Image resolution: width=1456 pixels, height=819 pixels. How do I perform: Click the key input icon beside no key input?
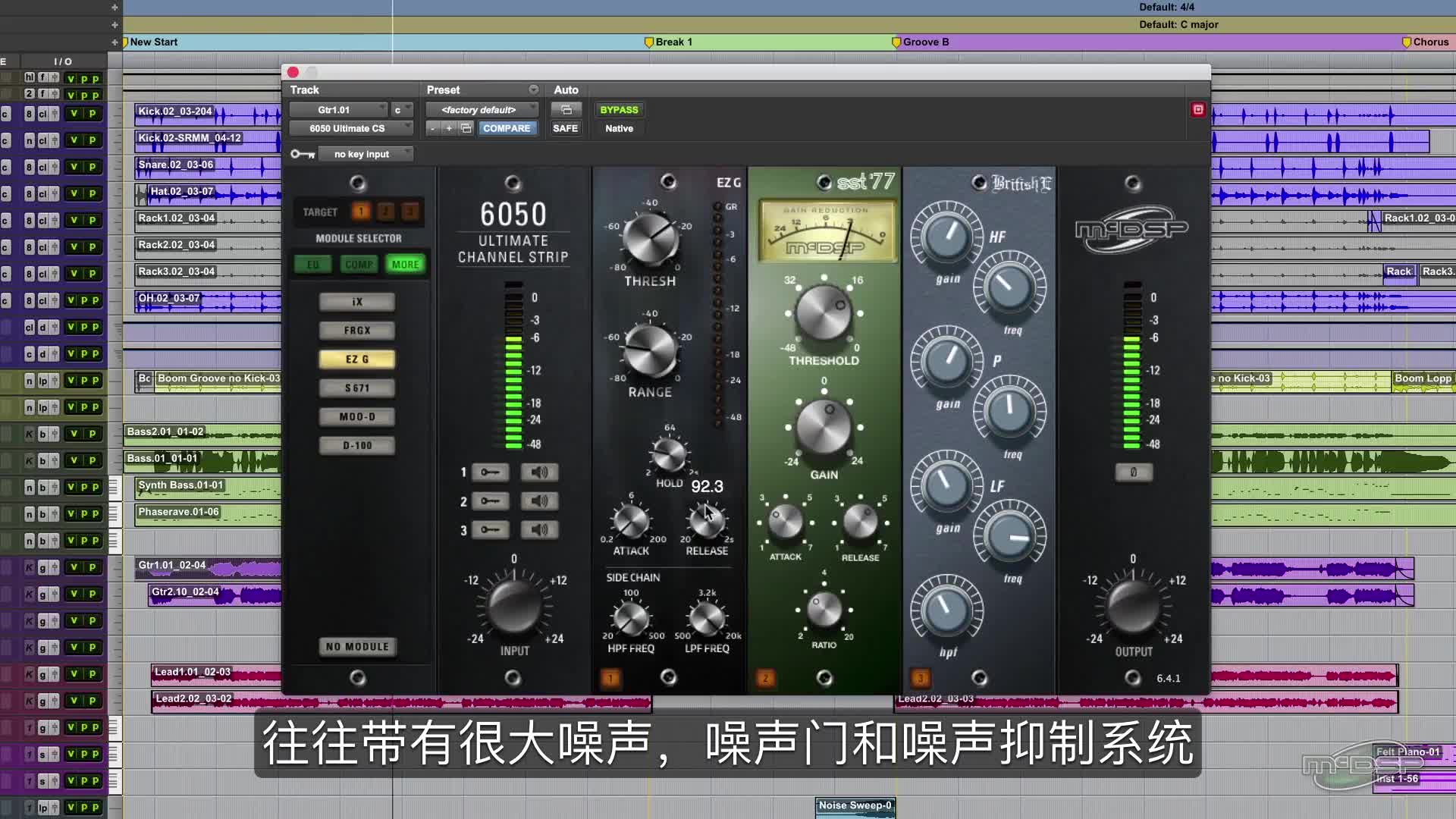303,154
